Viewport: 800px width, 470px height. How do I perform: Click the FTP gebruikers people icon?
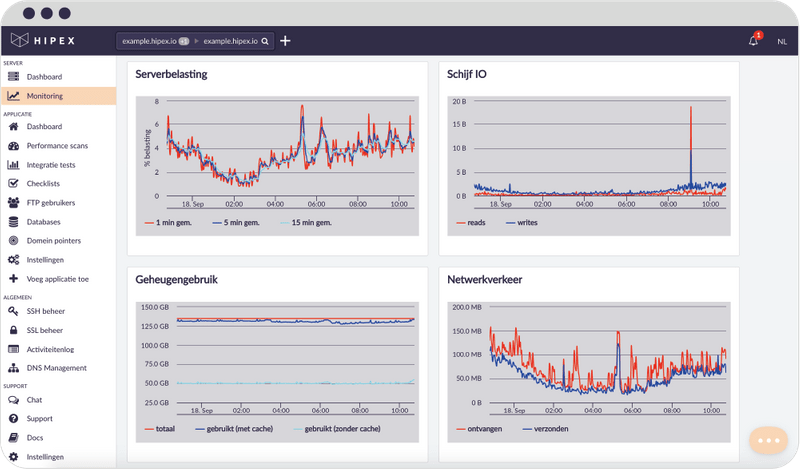point(13,203)
